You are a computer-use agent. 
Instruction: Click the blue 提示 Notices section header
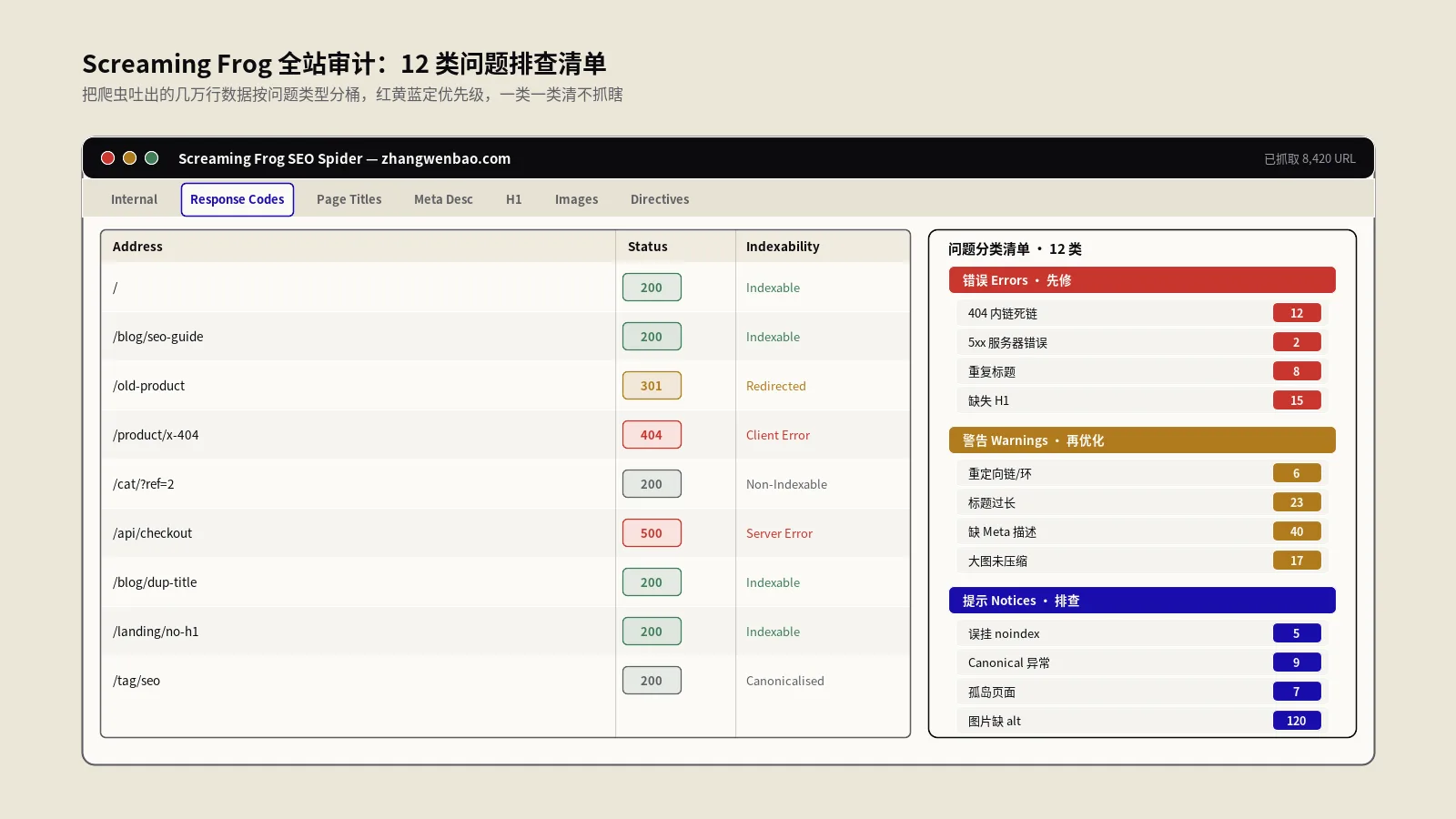[x=1142, y=601]
